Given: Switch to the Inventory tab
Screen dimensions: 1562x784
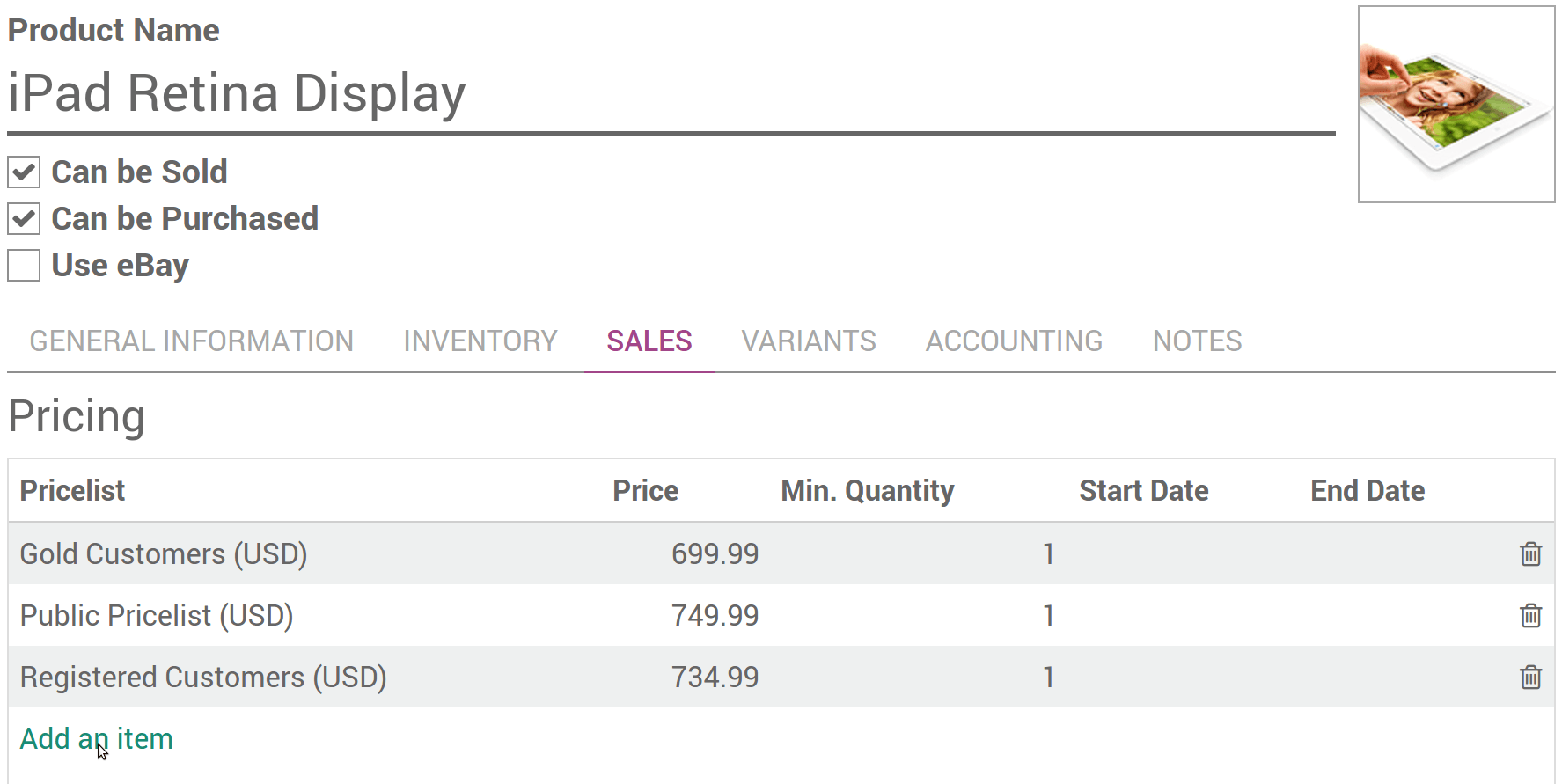Looking at the screenshot, I should 480,341.
